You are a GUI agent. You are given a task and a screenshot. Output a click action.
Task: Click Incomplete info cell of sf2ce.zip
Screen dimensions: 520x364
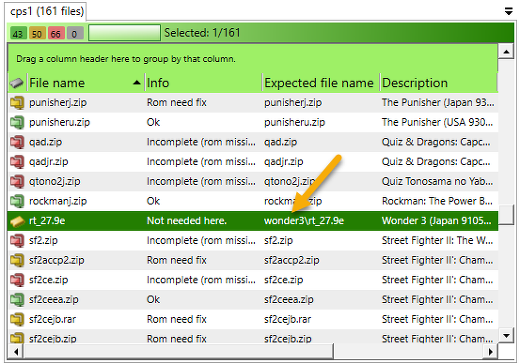click(201, 279)
